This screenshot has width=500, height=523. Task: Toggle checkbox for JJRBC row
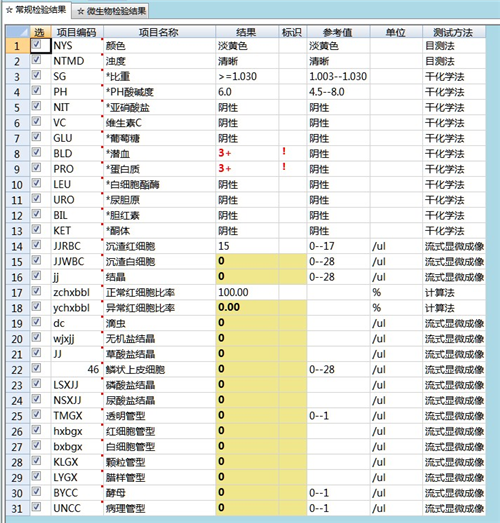coord(36,245)
